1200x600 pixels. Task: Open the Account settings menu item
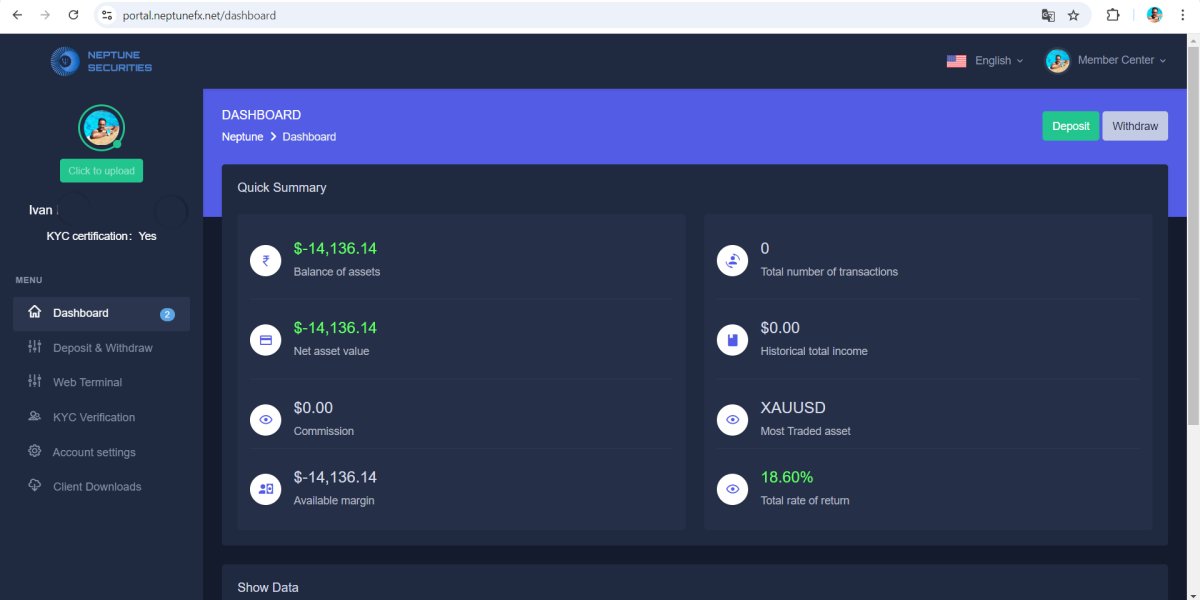101,452
